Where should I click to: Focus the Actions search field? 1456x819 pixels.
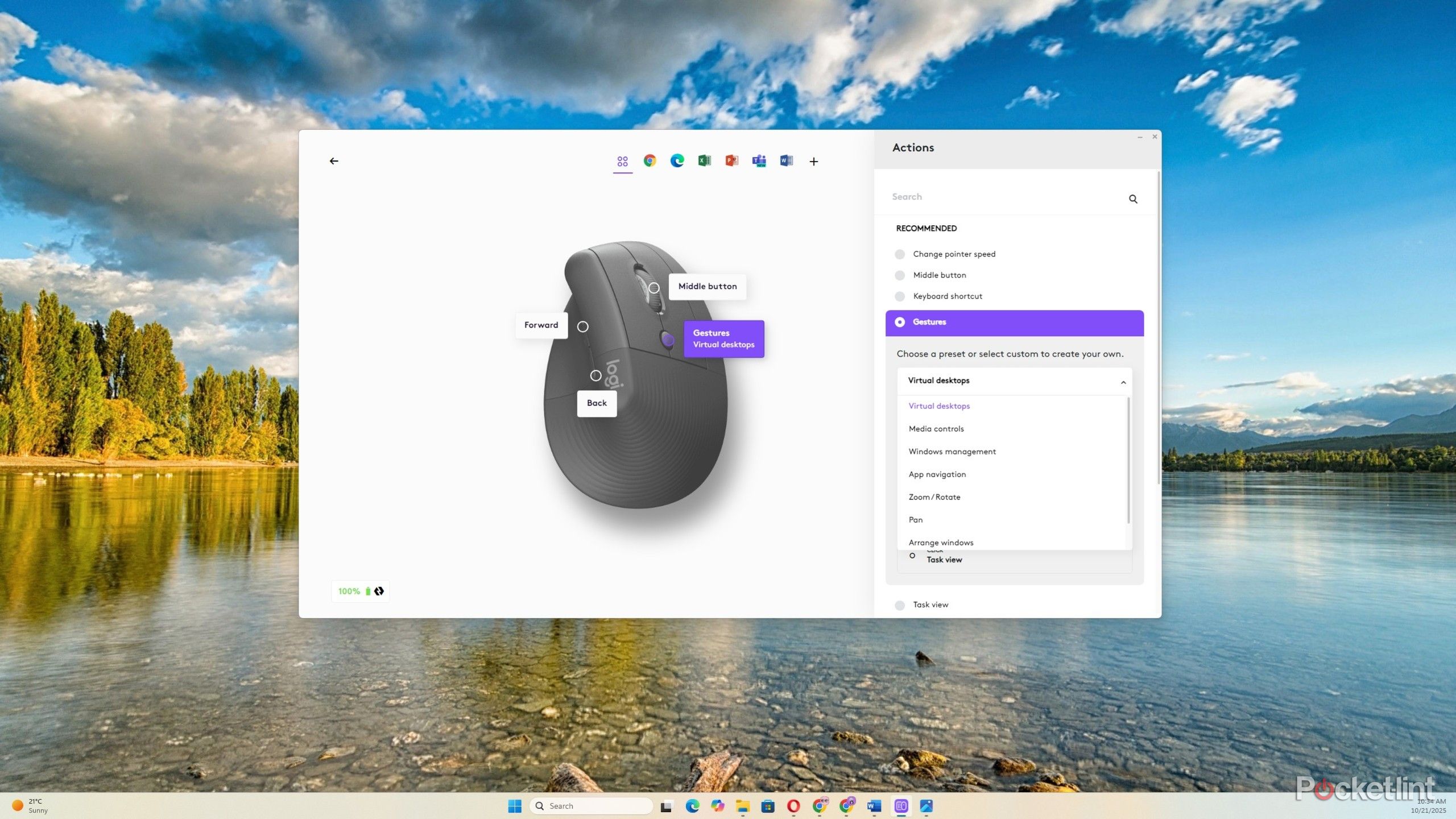click(x=1006, y=197)
